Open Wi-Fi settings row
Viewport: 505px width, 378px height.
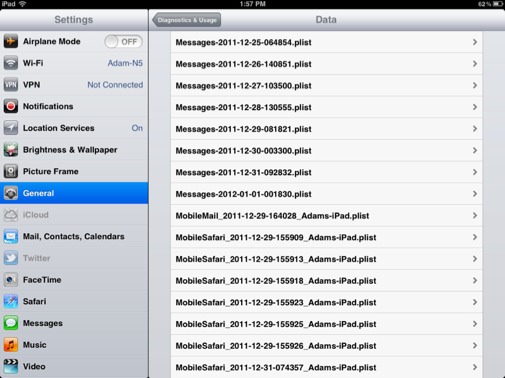coord(74,63)
